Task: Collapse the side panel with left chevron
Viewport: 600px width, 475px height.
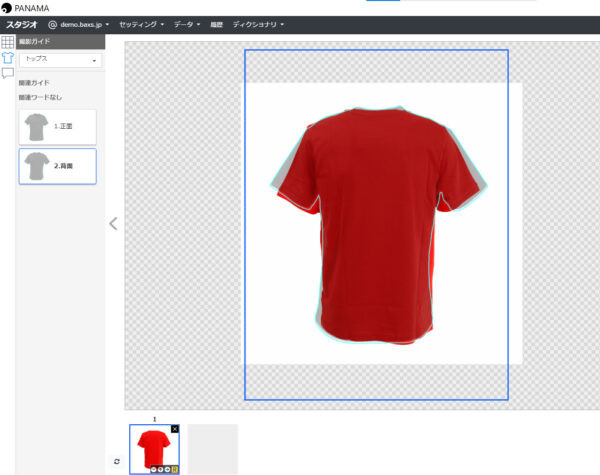Action: (x=113, y=224)
